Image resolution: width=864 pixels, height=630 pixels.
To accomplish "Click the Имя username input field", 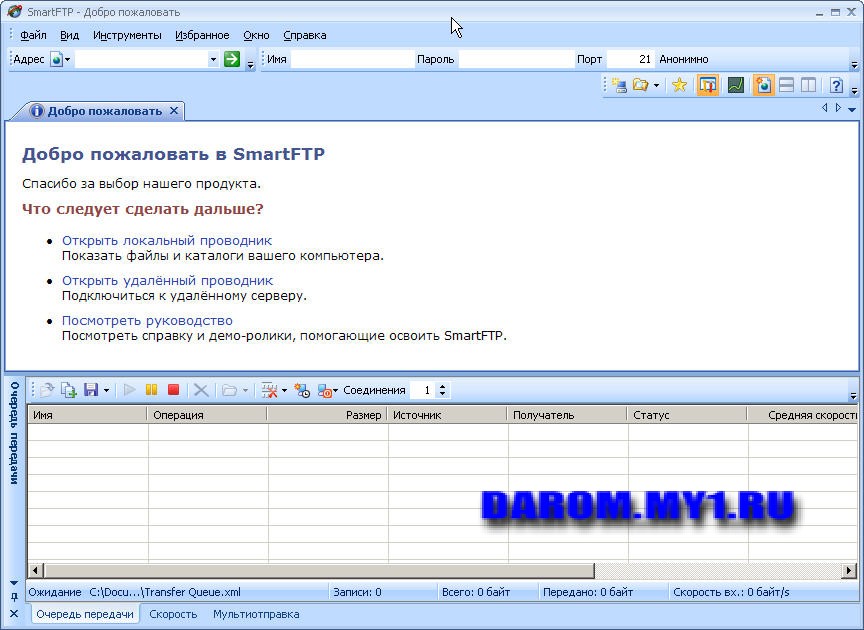I will click(x=353, y=59).
